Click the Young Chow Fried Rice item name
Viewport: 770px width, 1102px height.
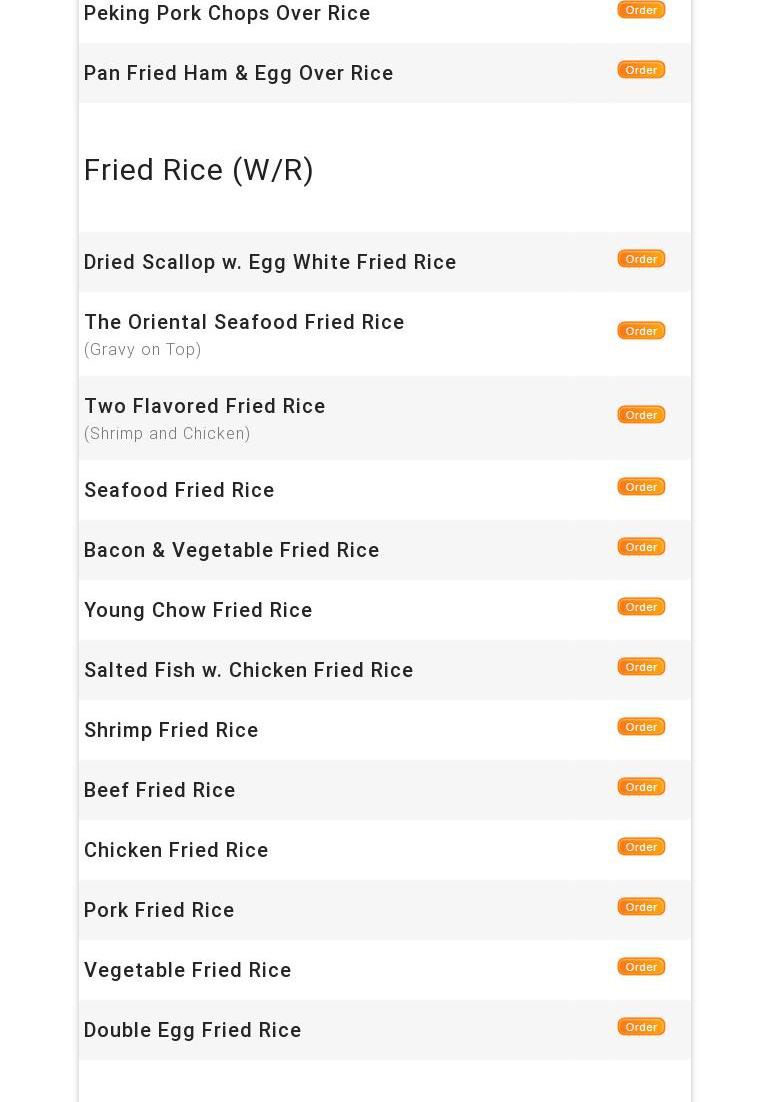pyautogui.click(x=198, y=610)
